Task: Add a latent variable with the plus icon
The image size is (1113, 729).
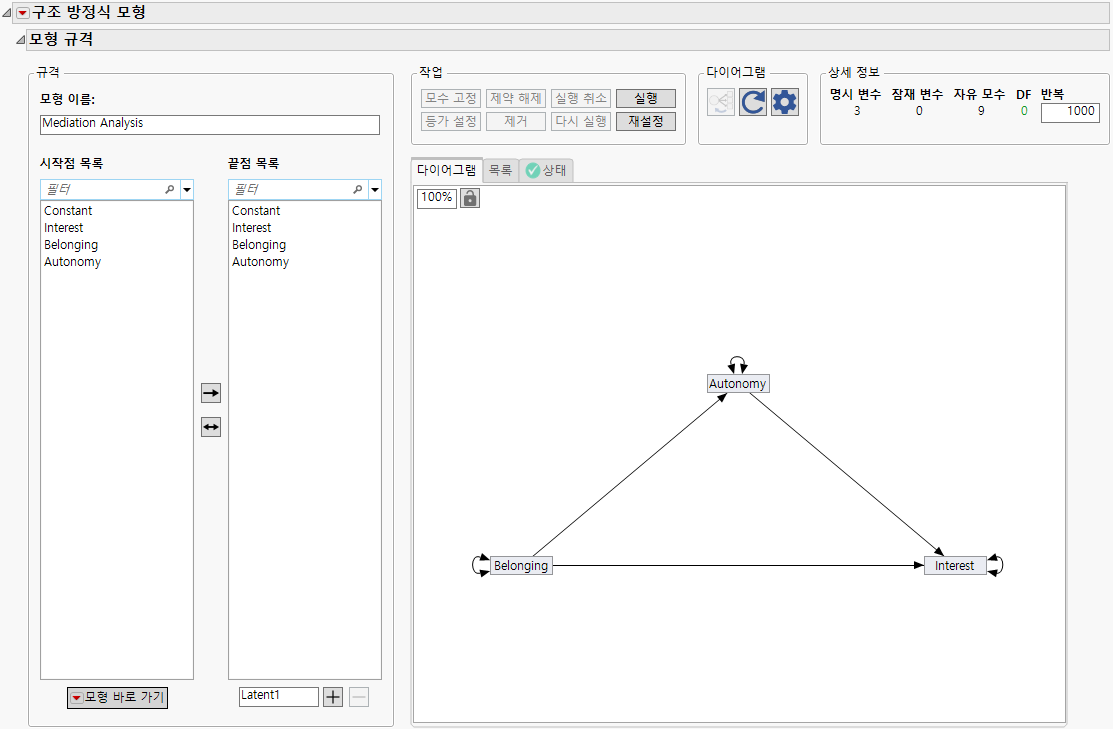Action: (332, 696)
